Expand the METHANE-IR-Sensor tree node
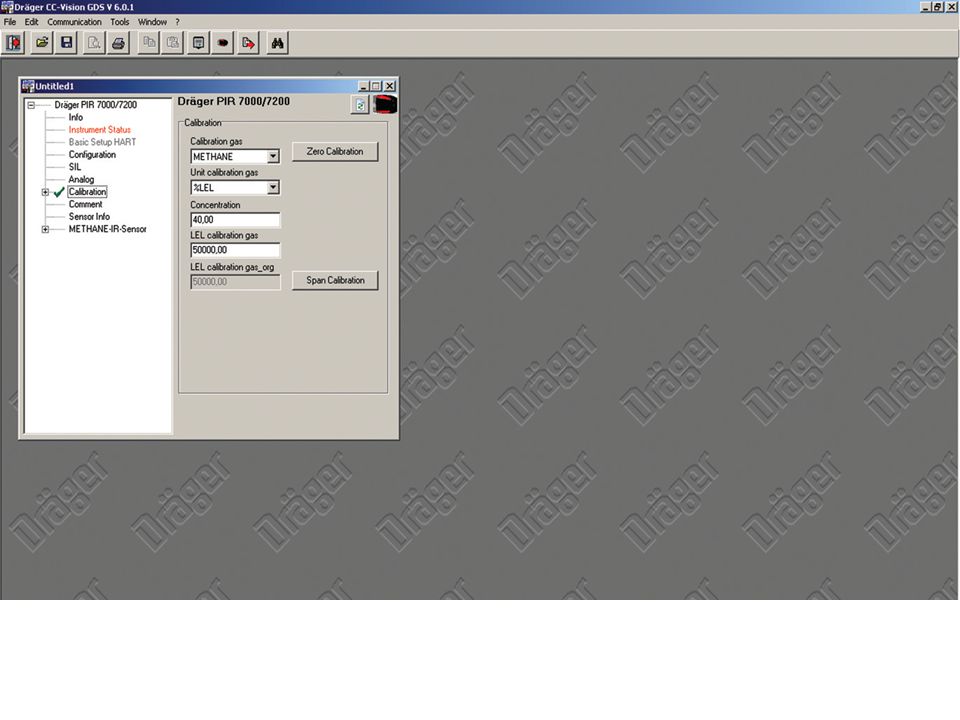The image size is (960, 720). [x=45, y=230]
